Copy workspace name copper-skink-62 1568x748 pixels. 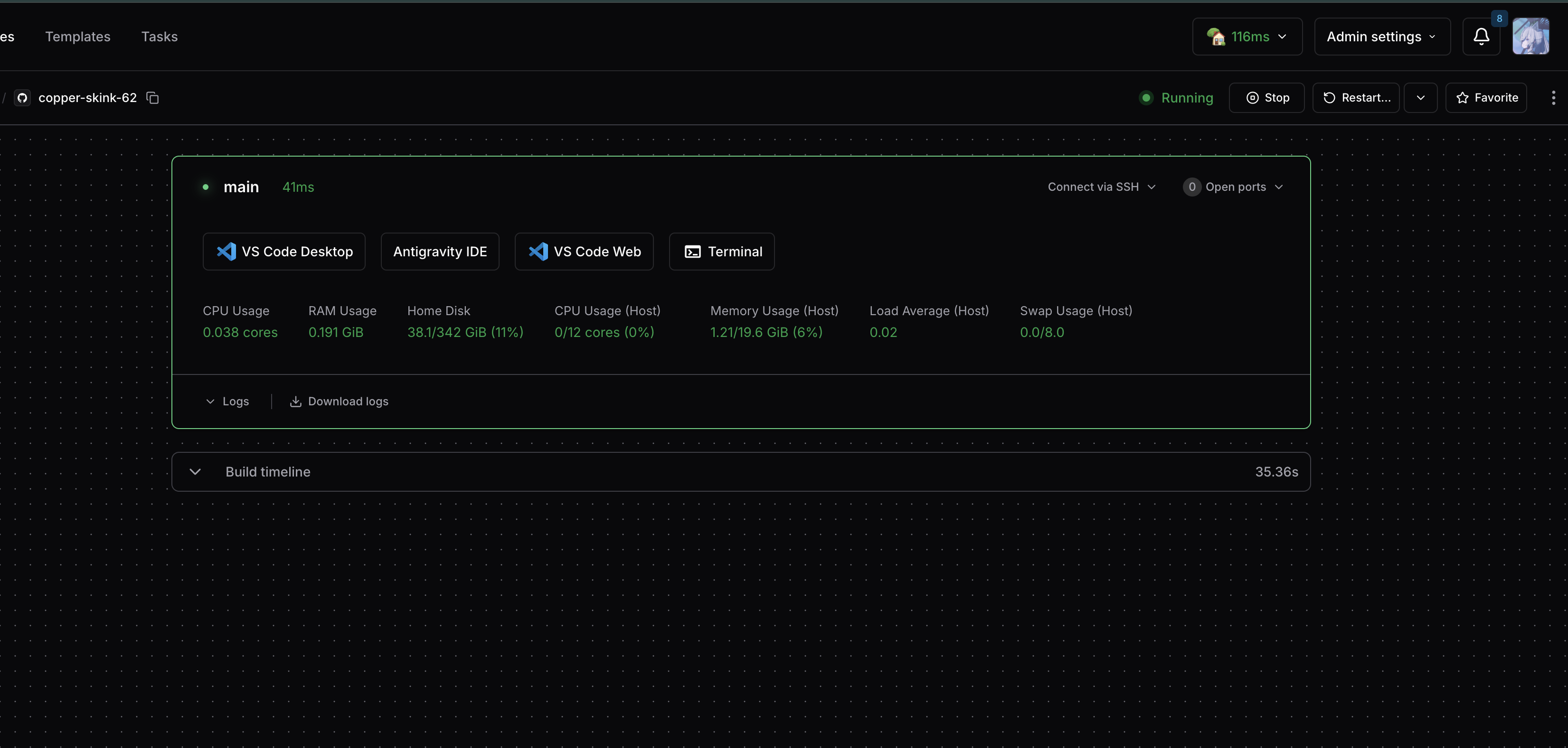153,98
